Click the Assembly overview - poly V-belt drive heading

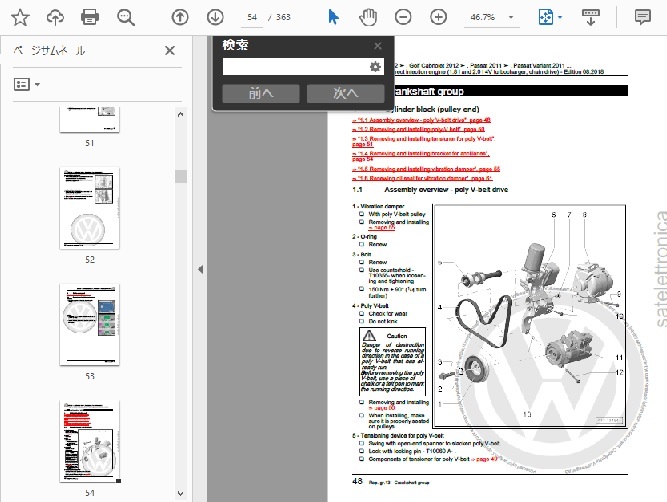[446, 190]
